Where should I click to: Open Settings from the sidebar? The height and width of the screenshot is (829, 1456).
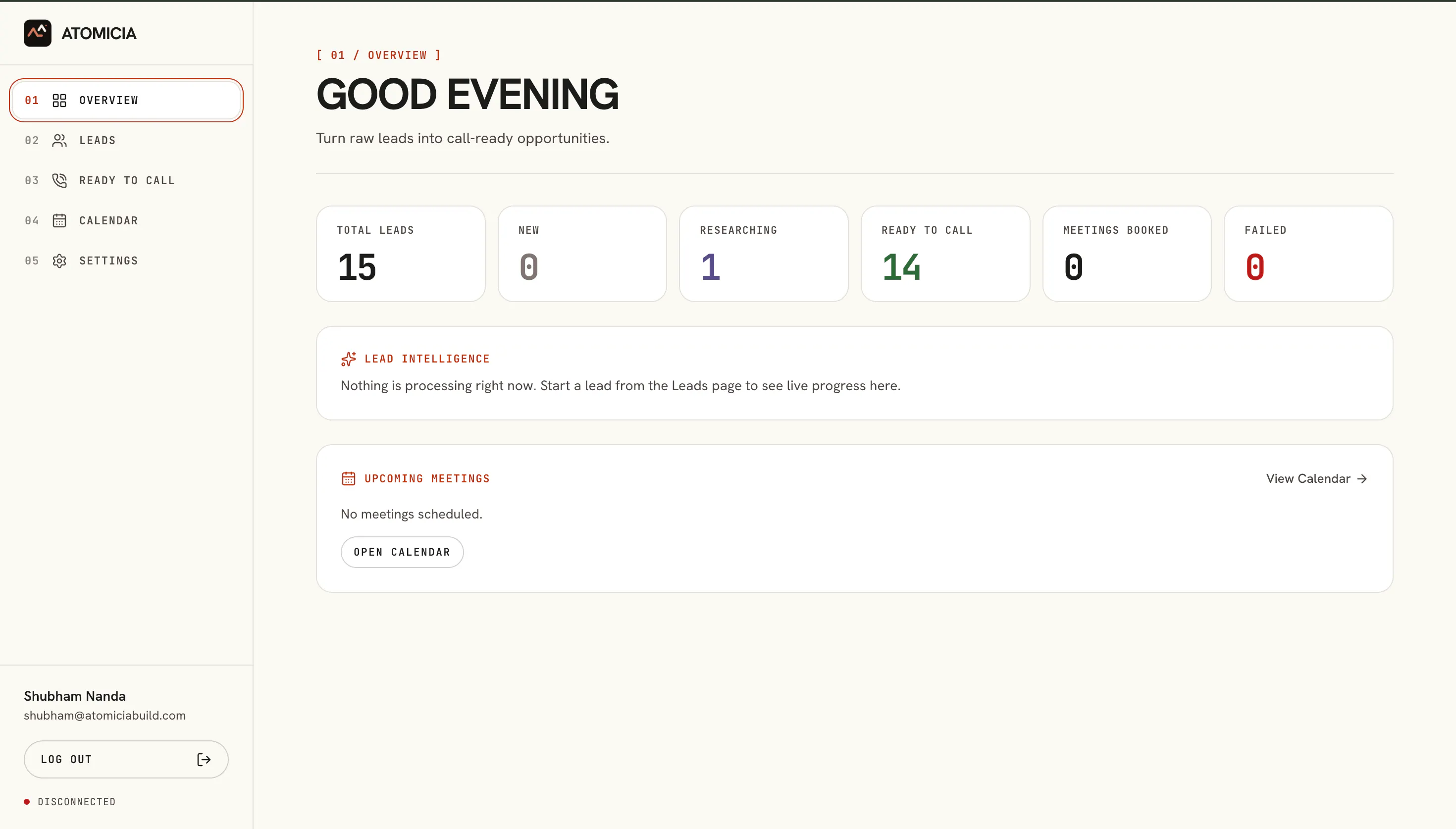pyautogui.click(x=126, y=261)
